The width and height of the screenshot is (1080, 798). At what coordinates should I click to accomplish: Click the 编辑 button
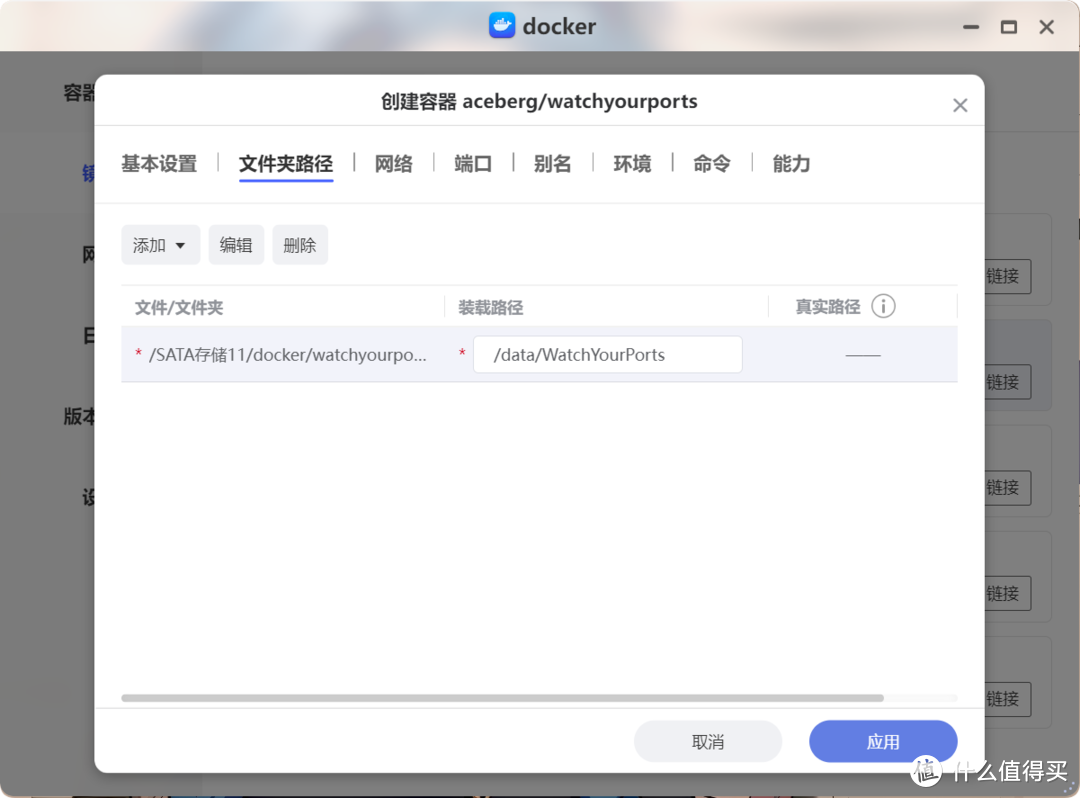pyautogui.click(x=236, y=244)
